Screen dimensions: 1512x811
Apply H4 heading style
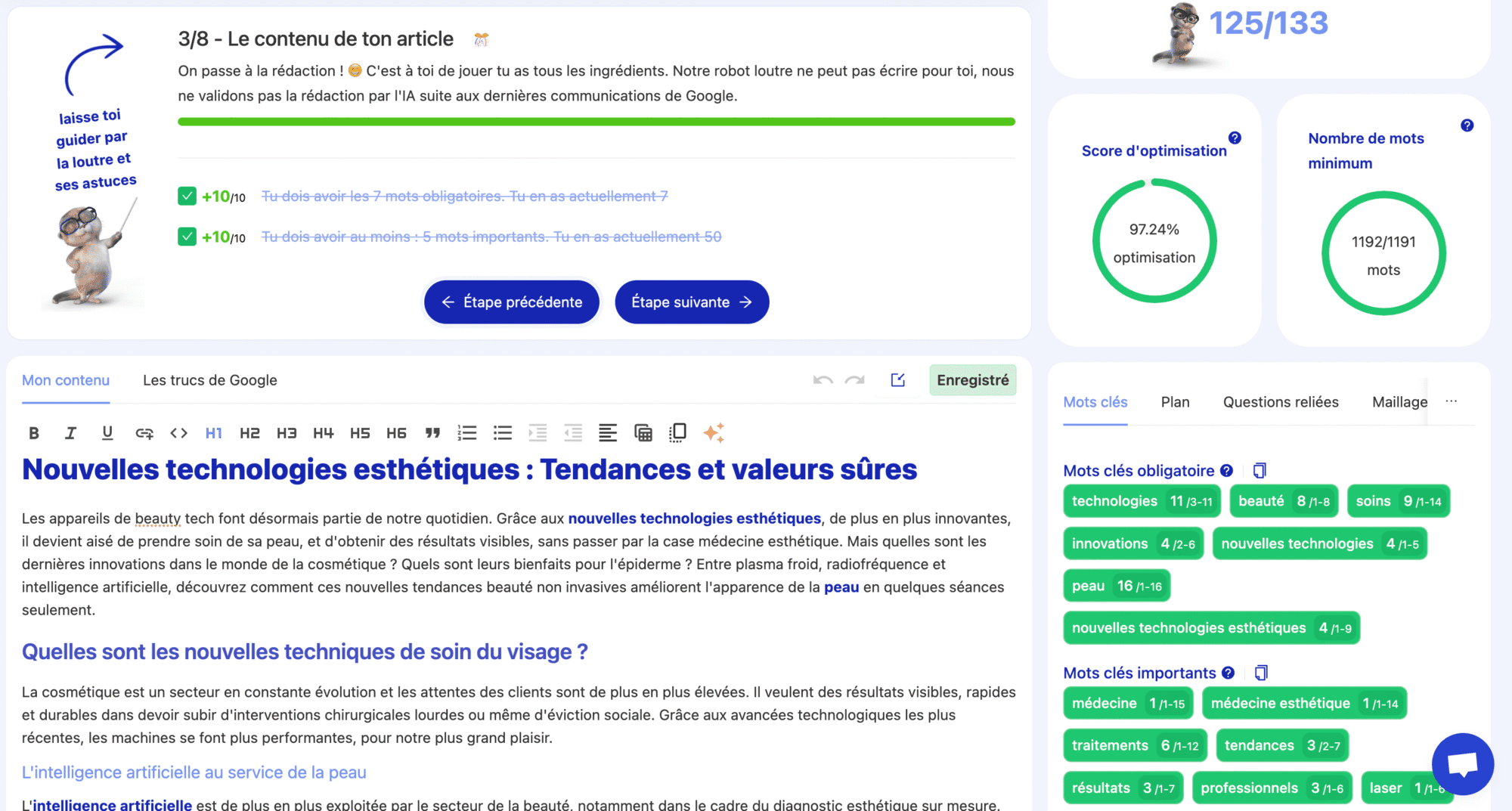click(x=323, y=433)
